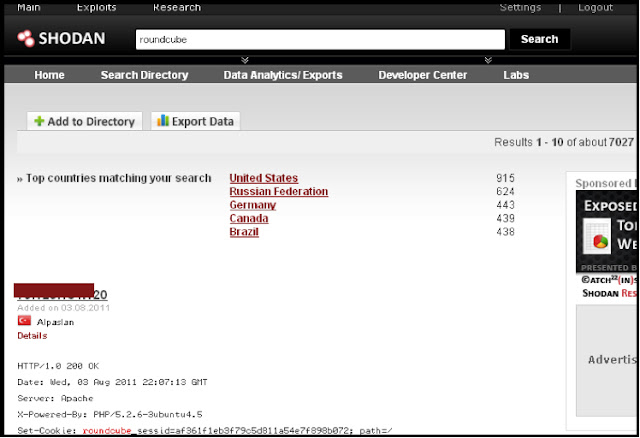Open the Search Directory tab
The height and width of the screenshot is (438, 640).
[144, 75]
